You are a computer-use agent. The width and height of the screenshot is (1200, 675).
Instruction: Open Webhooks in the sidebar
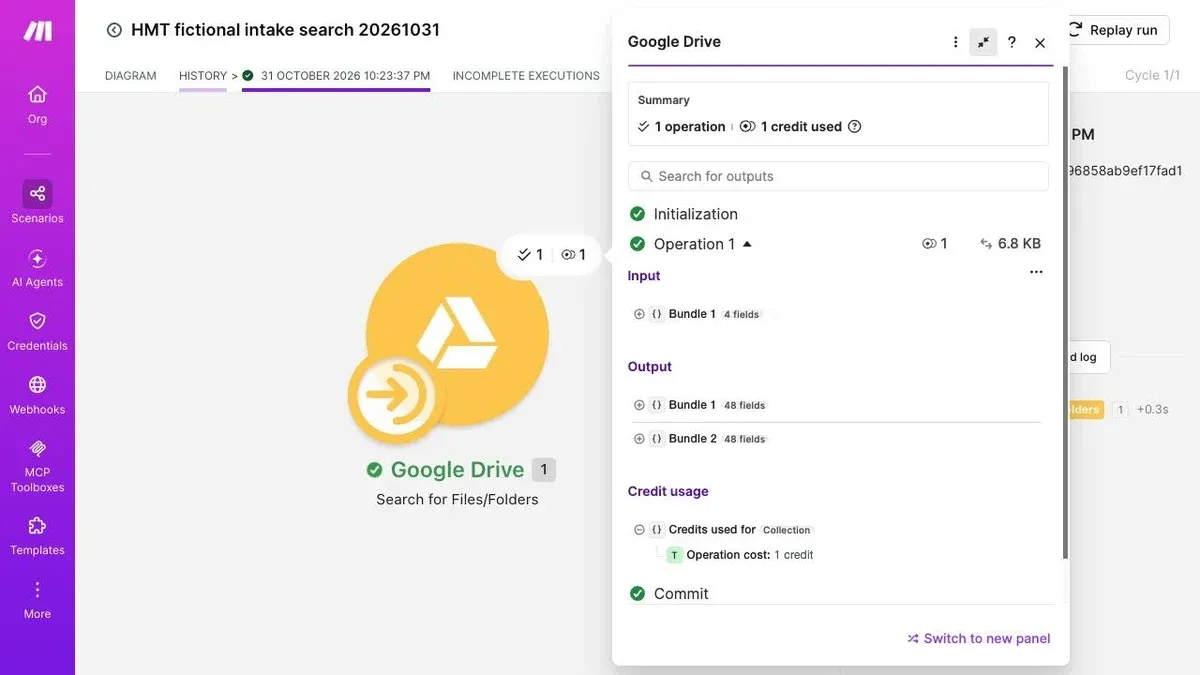coord(37,395)
